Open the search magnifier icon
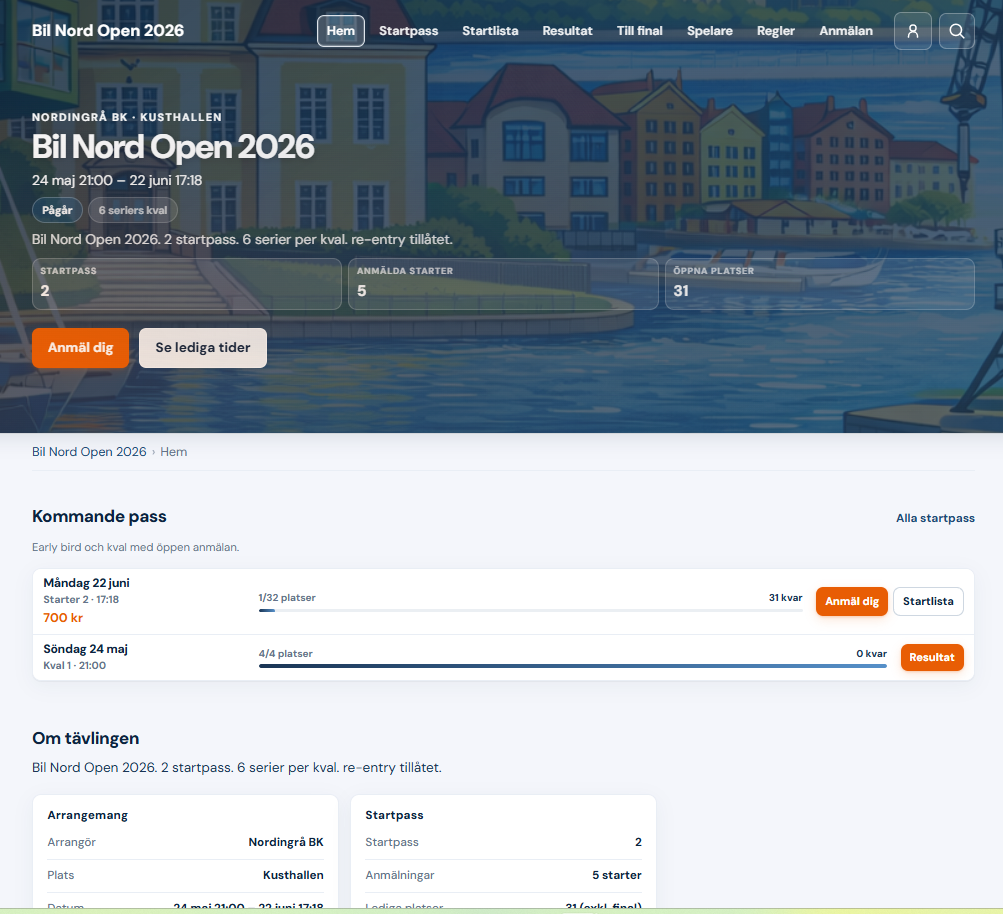Image resolution: width=1003 pixels, height=914 pixels. point(956,31)
